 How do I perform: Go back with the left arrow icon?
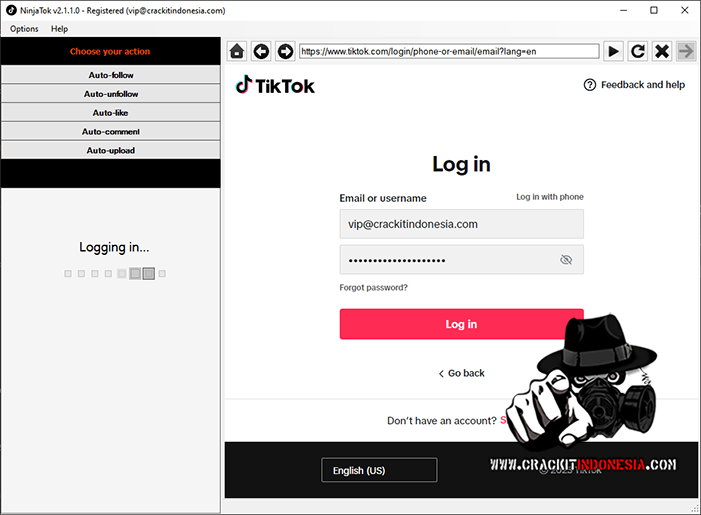261,51
